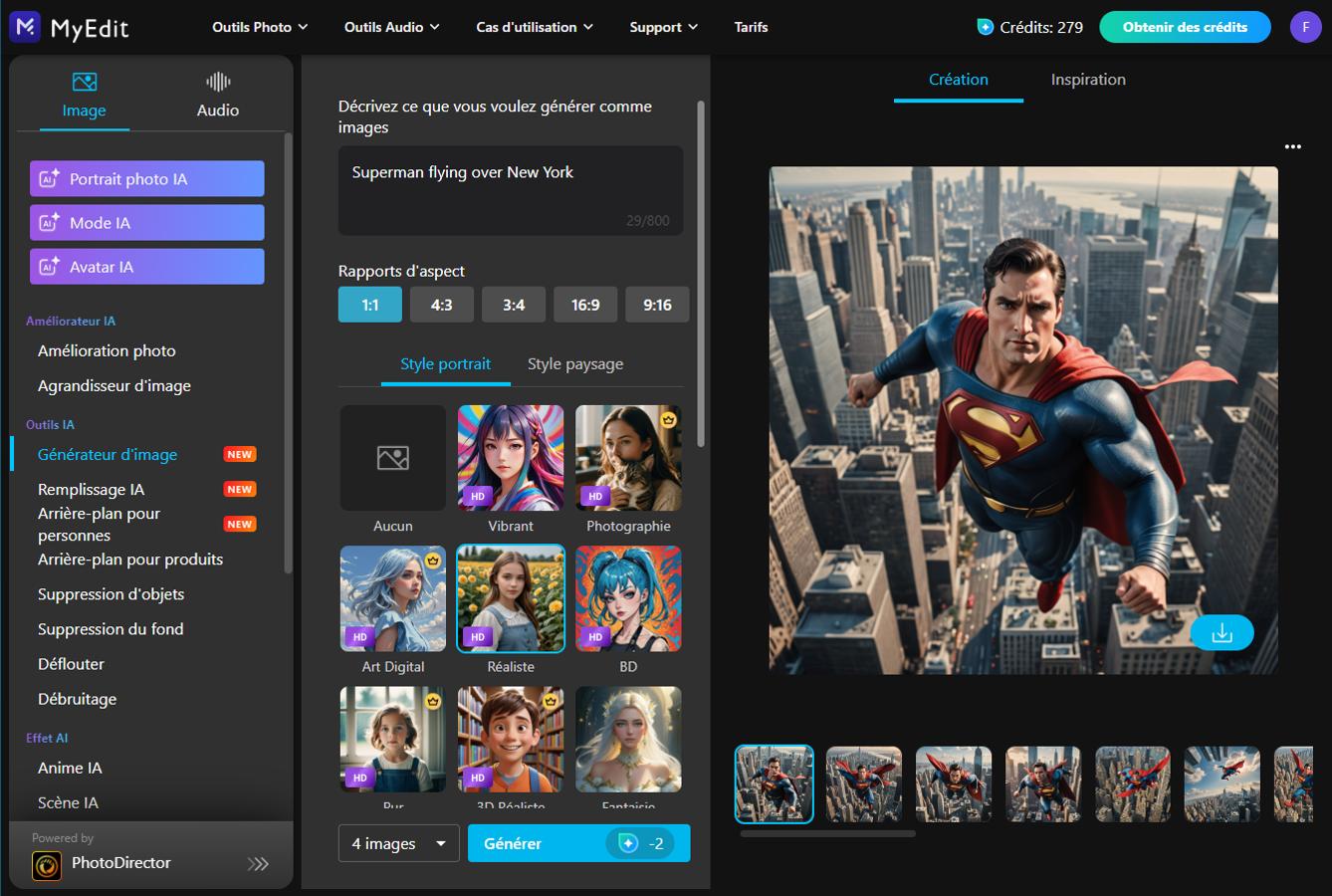Select the 4:3 aspect ratio
Viewport: 1332px width, 896px height.
tap(442, 305)
